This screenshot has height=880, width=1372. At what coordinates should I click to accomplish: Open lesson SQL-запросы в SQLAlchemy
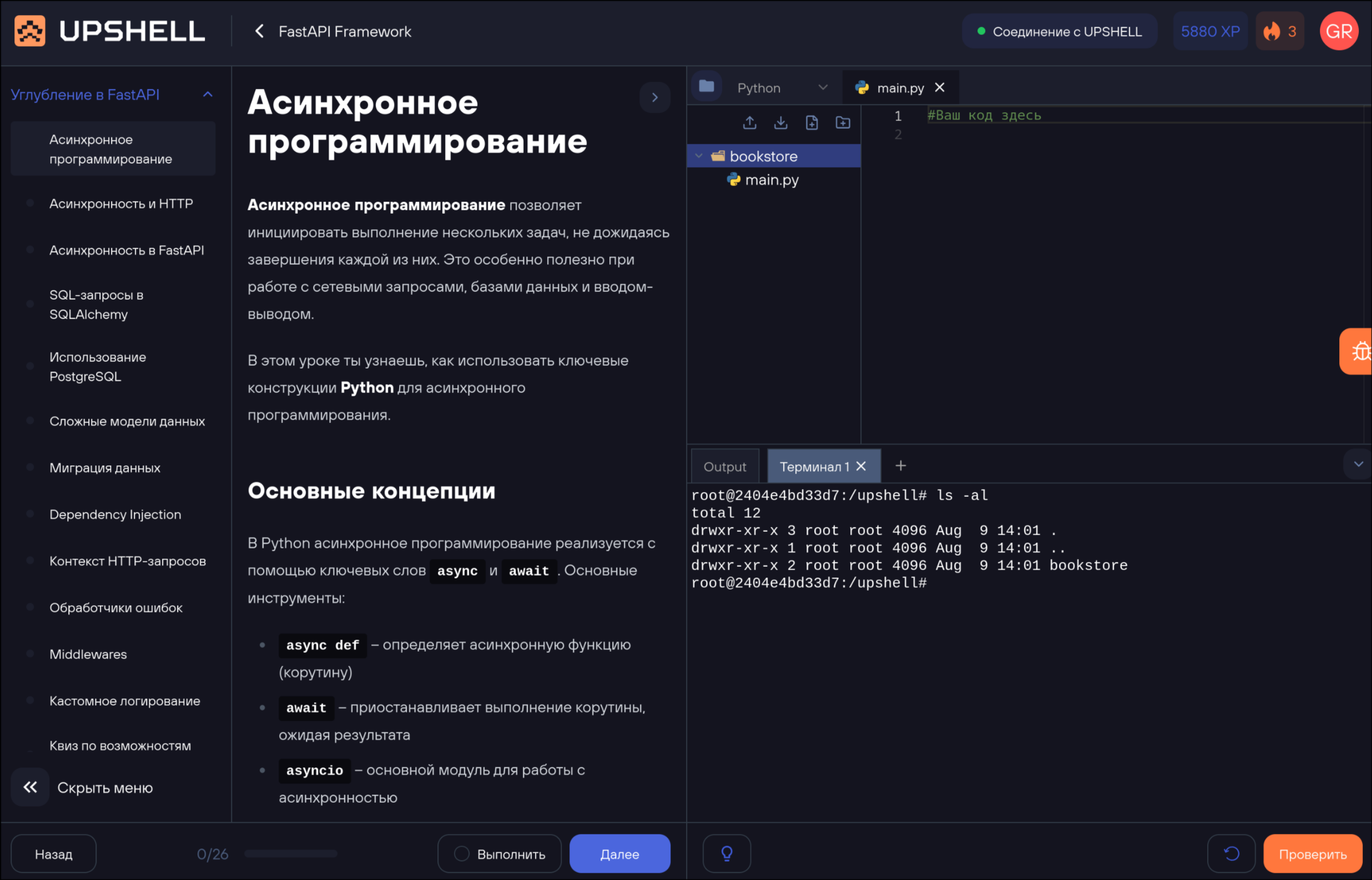[96, 305]
